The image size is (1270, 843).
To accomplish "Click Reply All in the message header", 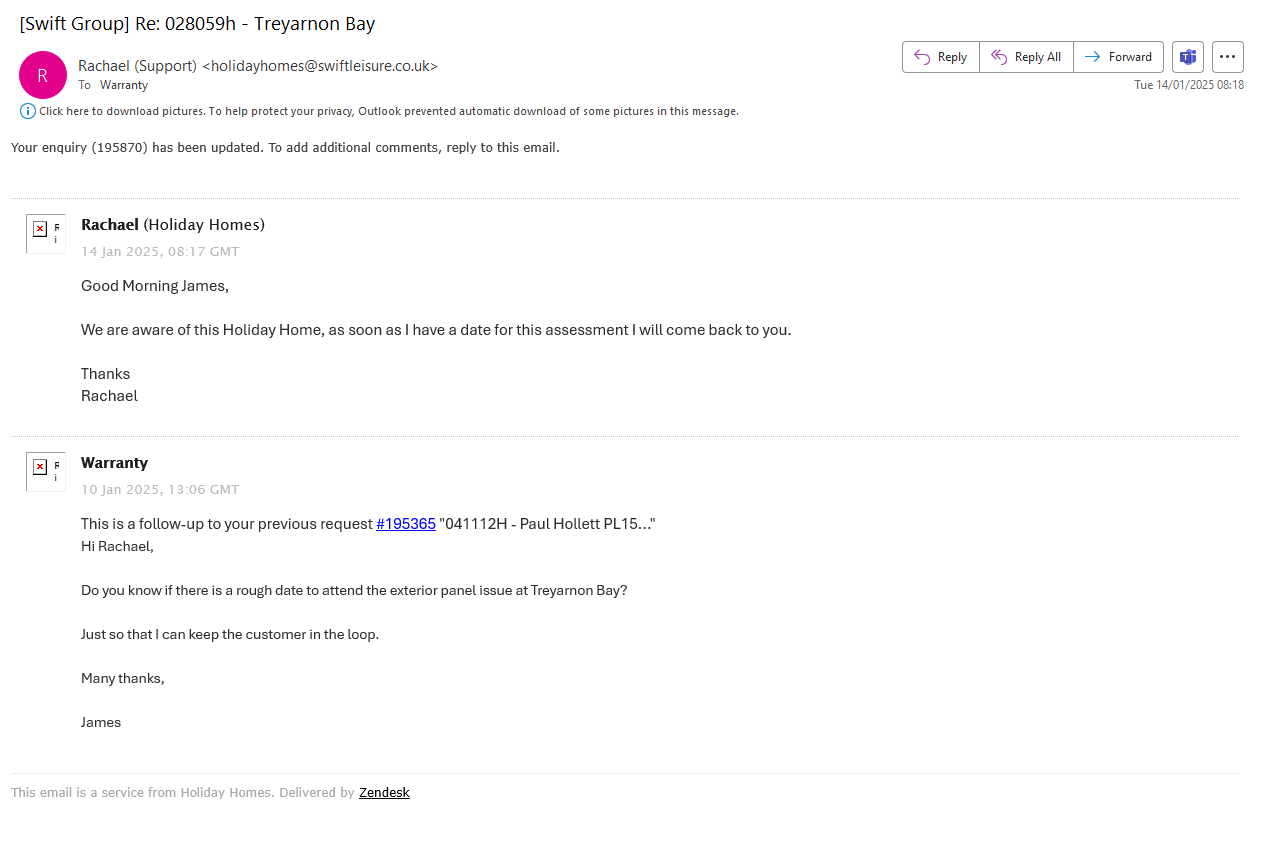I will click(1026, 57).
